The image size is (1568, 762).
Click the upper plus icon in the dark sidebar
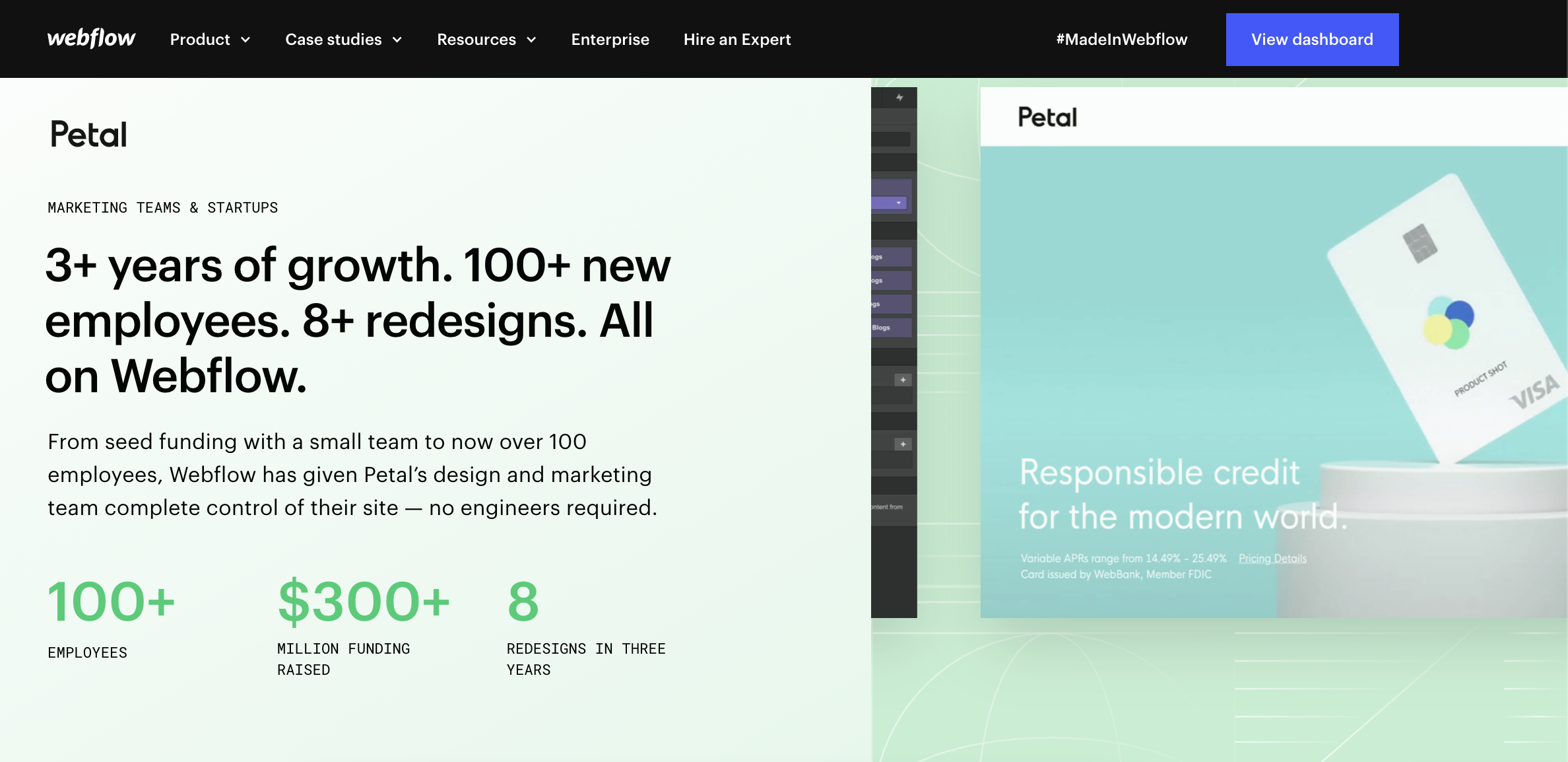901,380
